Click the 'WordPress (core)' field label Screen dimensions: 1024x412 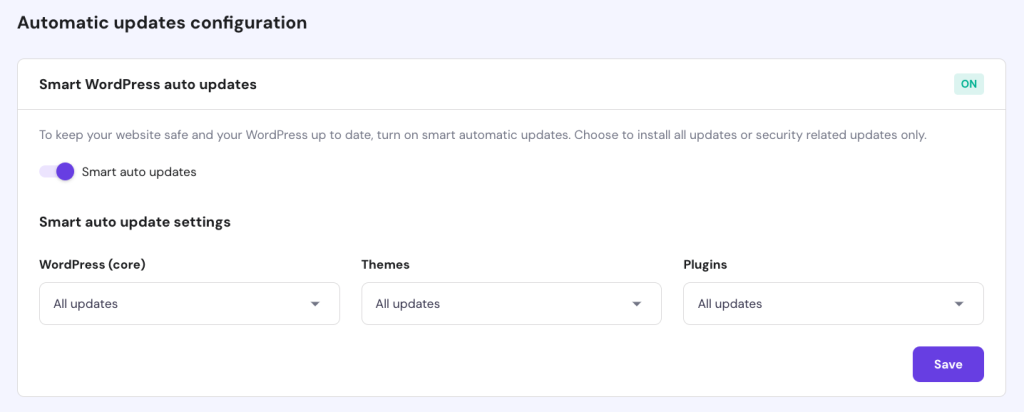pyautogui.click(x=100, y=265)
